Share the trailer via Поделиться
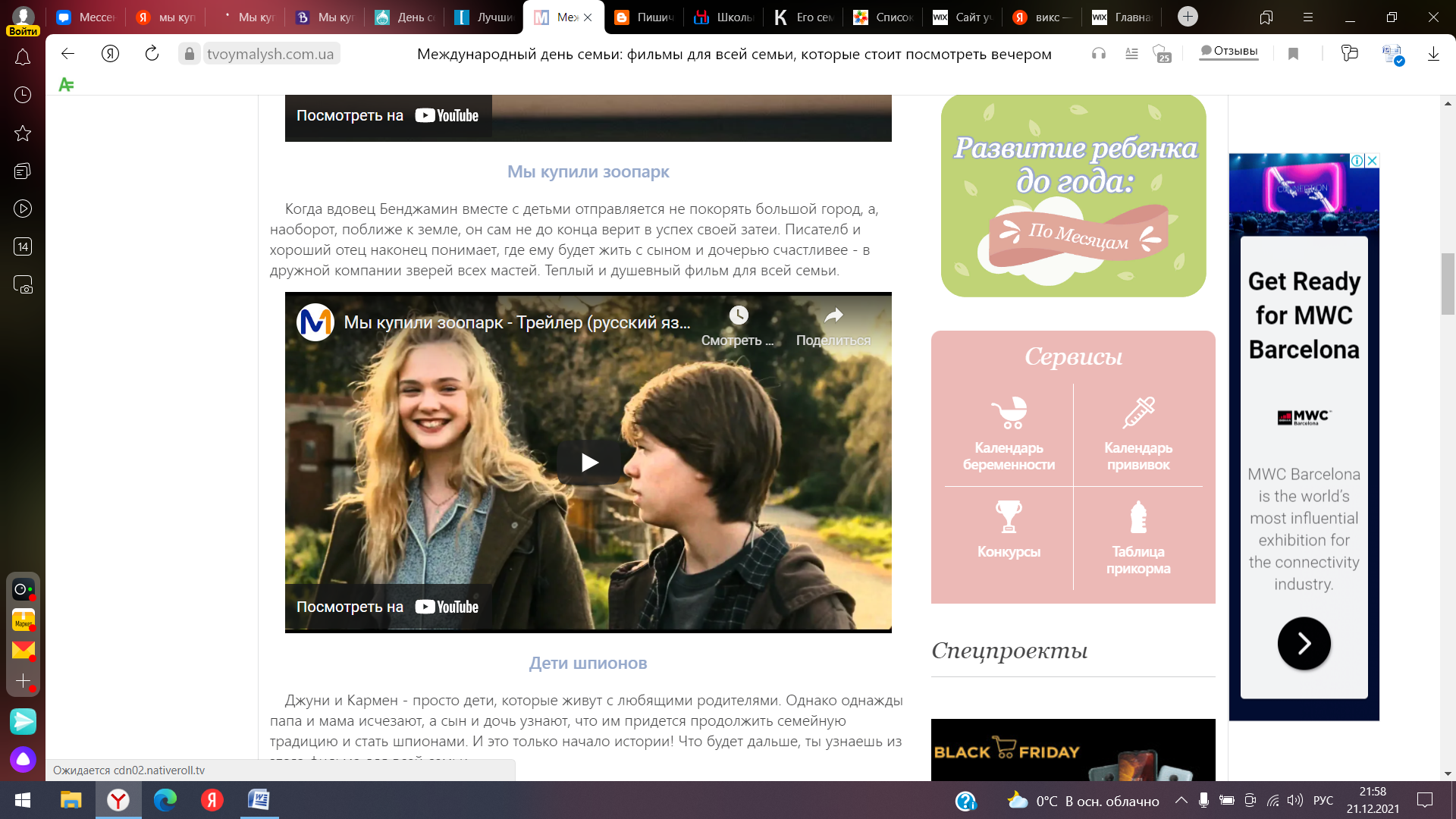The height and width of the screenshot is (819, 1456). (833, 325)
